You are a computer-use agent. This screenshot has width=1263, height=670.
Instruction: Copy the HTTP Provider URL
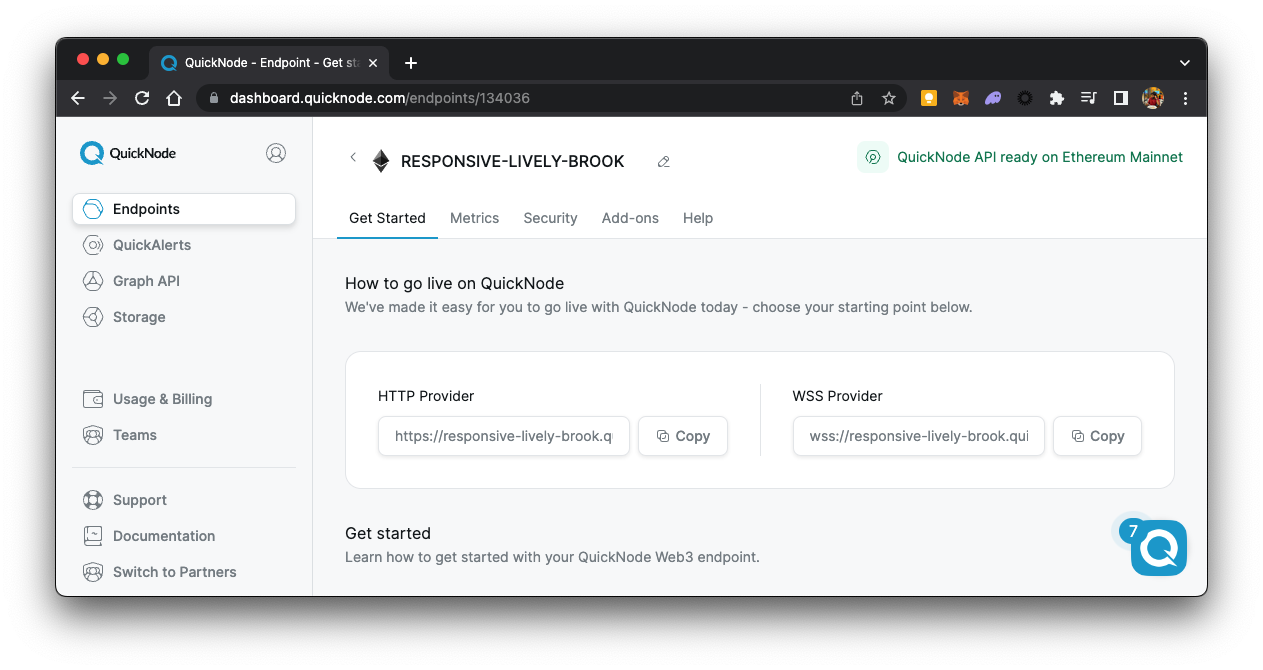click(x=683, y=436)
